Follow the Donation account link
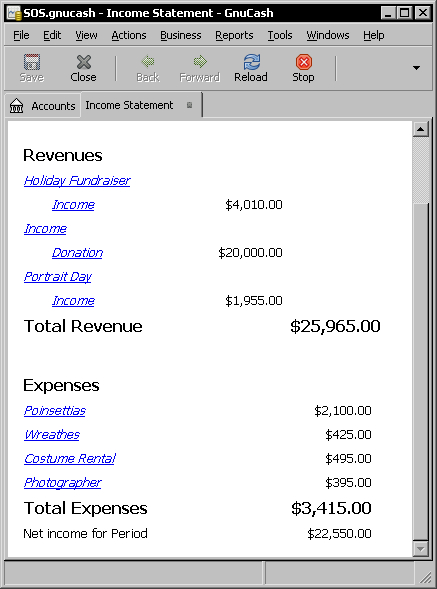Image resolution: width=437 pixels, height=589 pixels. pyautogui.click(x=77, y=252)
